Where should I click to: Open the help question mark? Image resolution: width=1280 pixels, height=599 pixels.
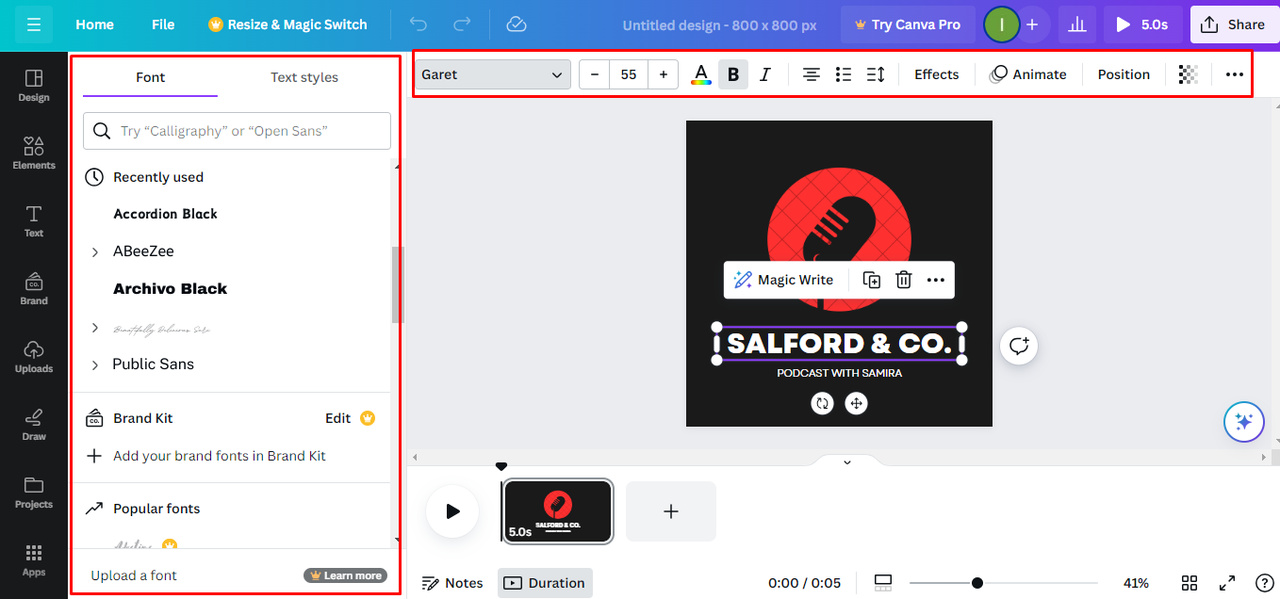(x=1264, y=583)
